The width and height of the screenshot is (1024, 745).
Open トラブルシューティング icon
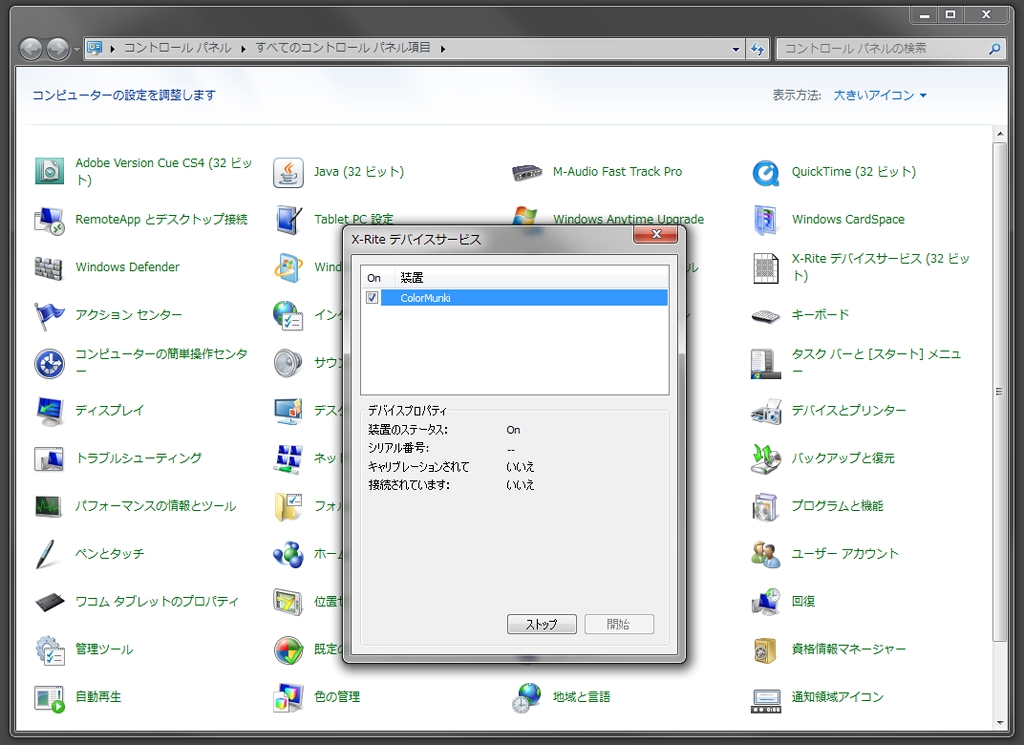click(x=49, y=458)
